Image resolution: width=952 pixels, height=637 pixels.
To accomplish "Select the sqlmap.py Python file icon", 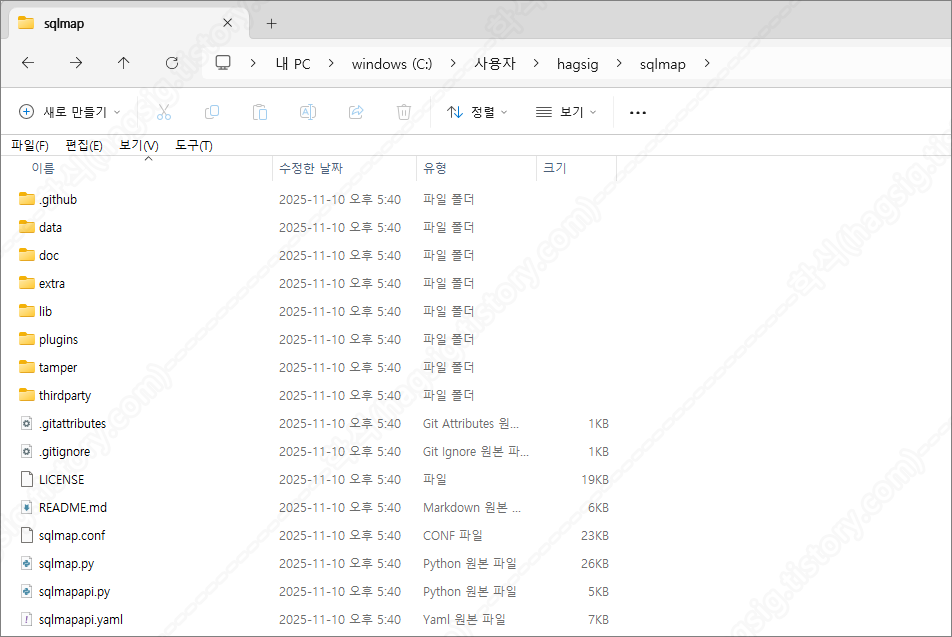I will click(x=27, y=563).
